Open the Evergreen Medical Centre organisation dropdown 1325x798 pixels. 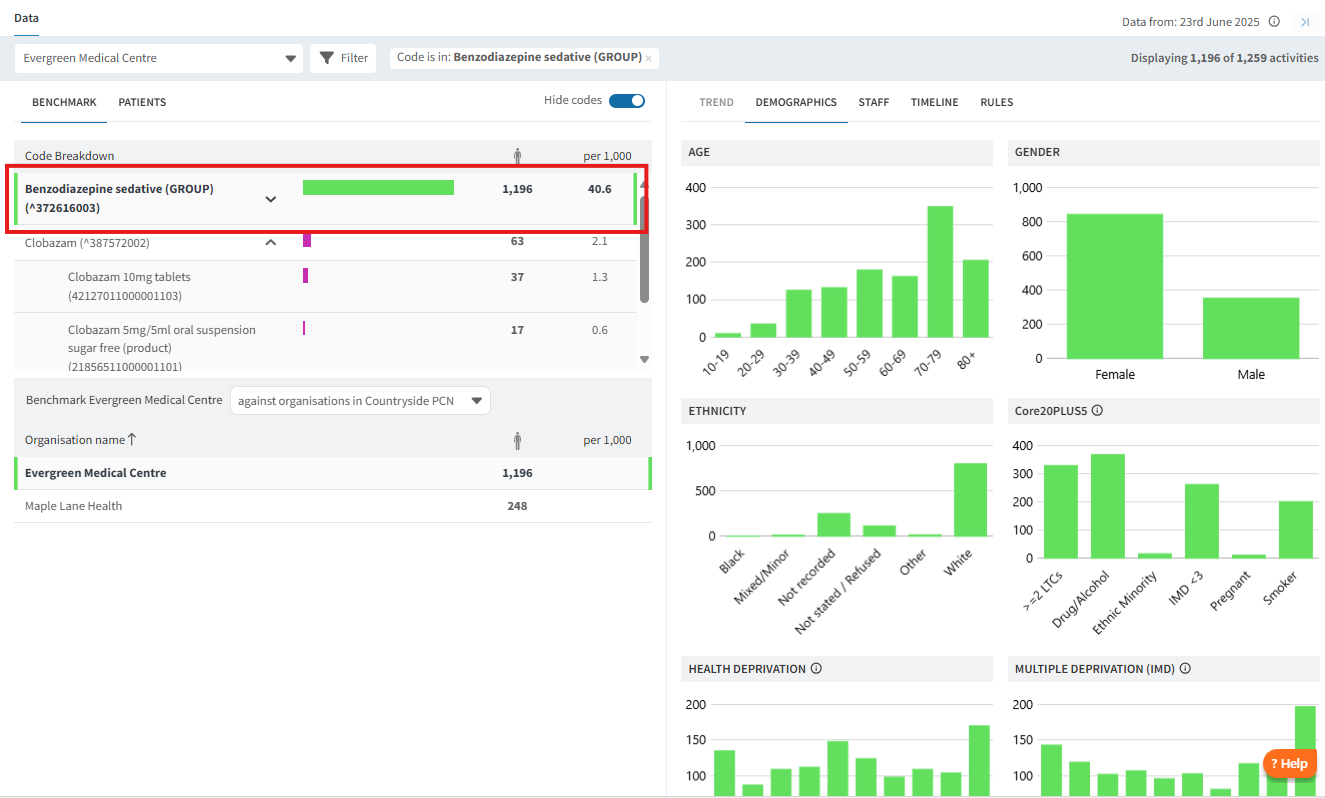tap(159, 58)
